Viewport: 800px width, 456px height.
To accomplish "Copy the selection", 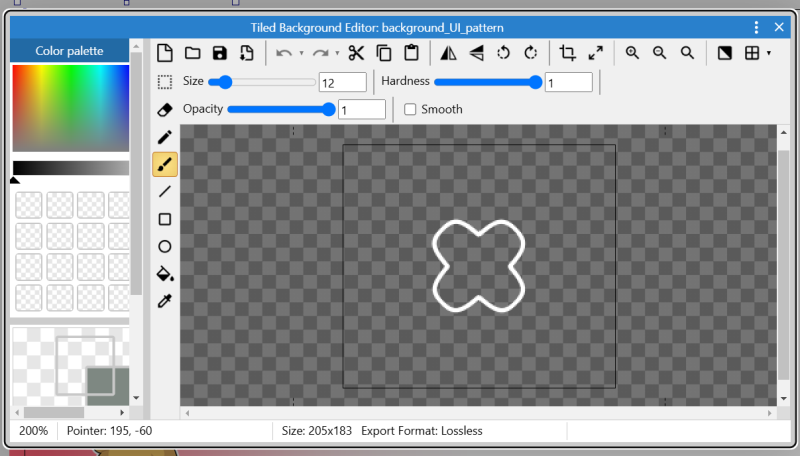I will point(384,53).
